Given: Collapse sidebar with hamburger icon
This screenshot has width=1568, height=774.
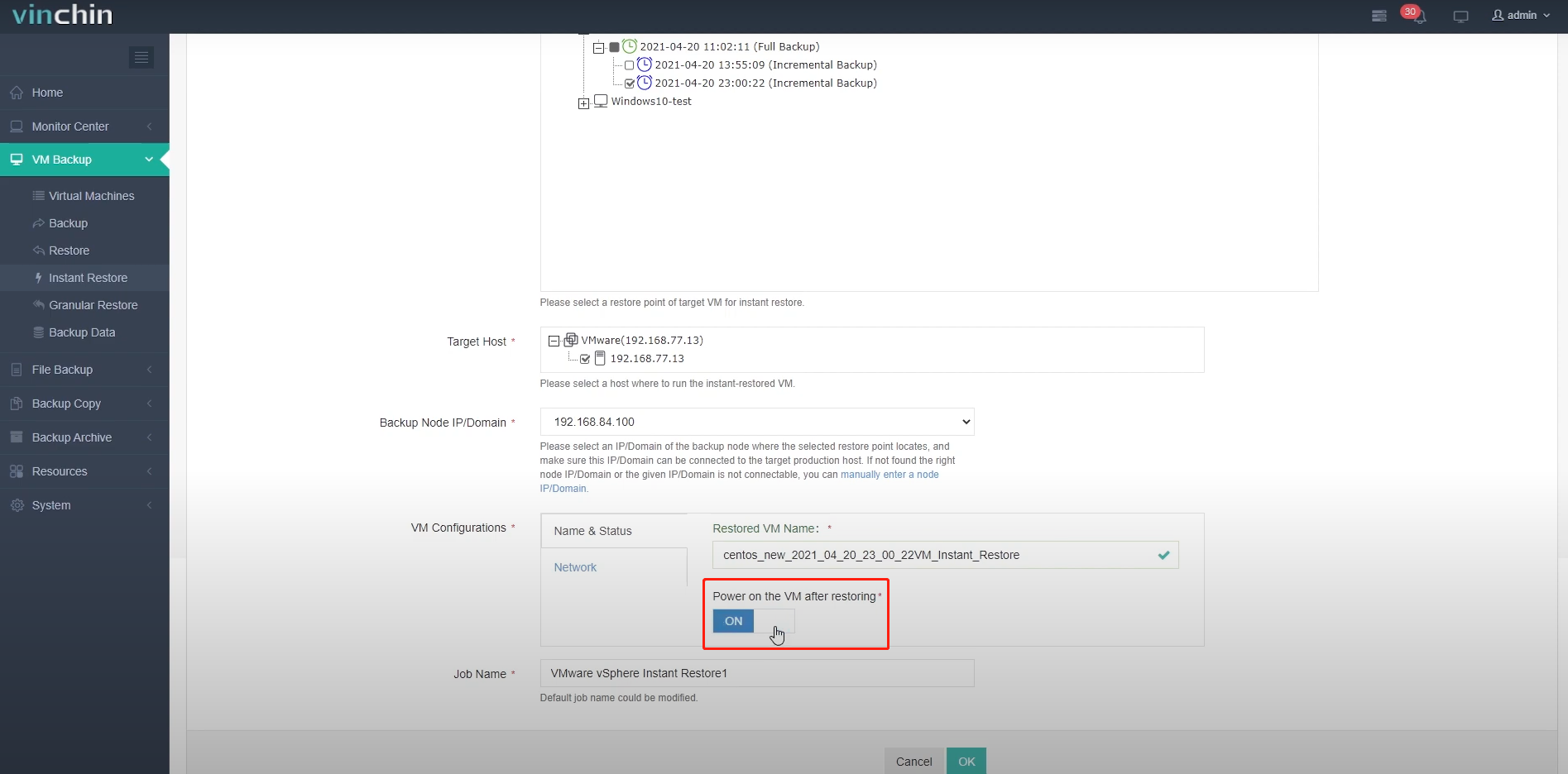Looking at the screenshot, I should [141, 57].
